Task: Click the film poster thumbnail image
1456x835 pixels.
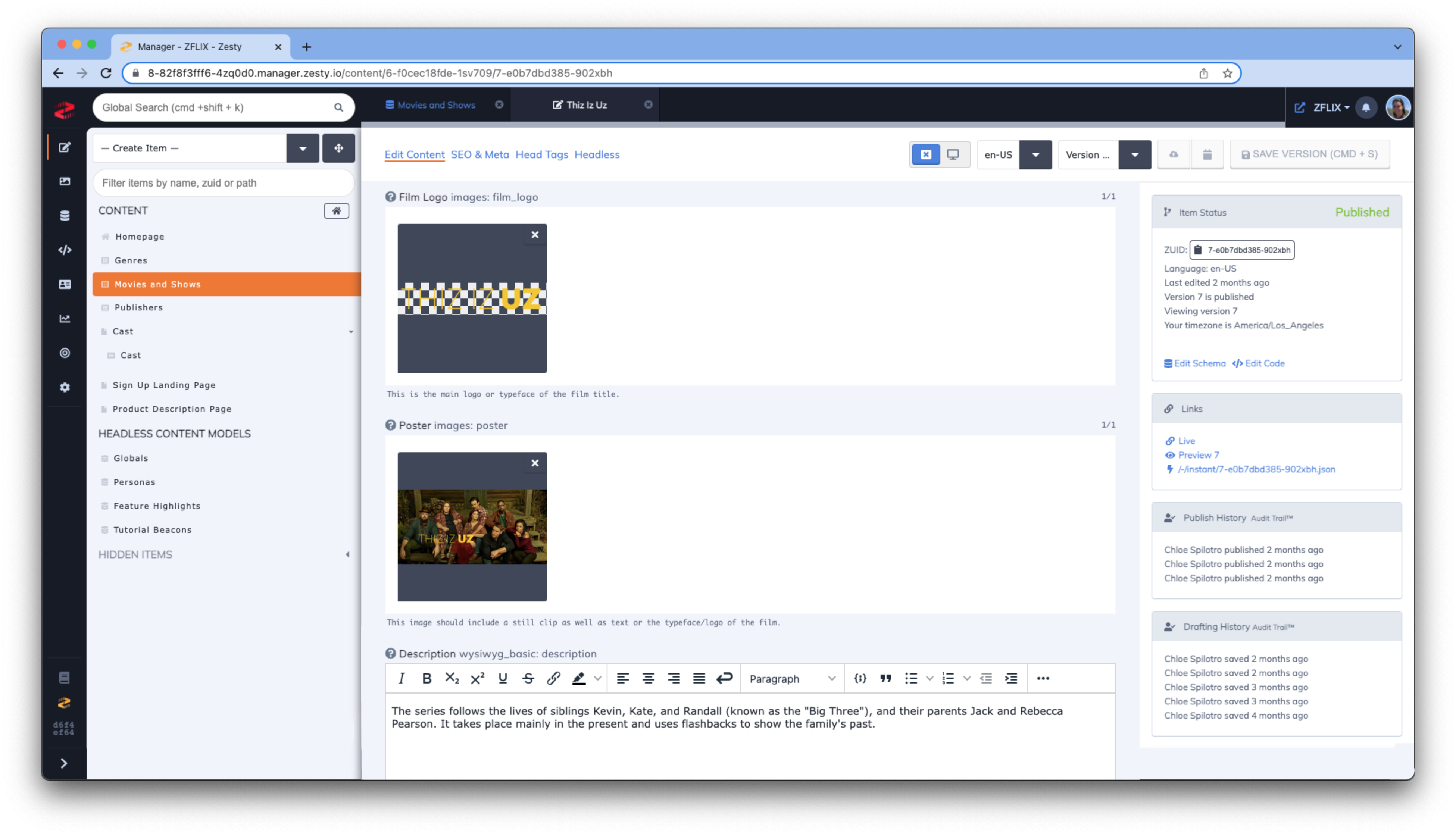Action: click(472, 526)
